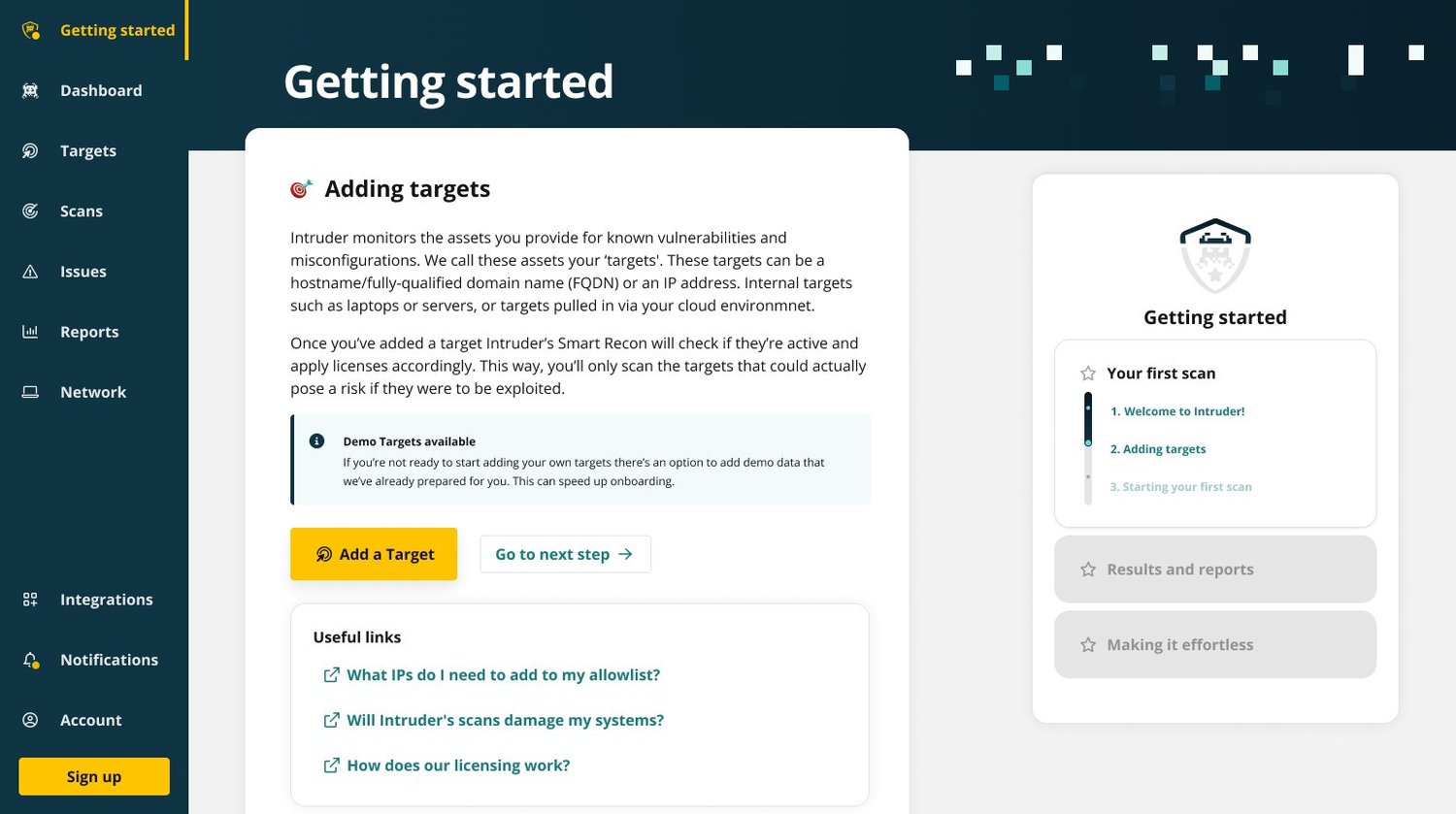Screen dimensions: 1456x814
Task: Open the Scans section via its icon
Action: (x=29, y=211)
